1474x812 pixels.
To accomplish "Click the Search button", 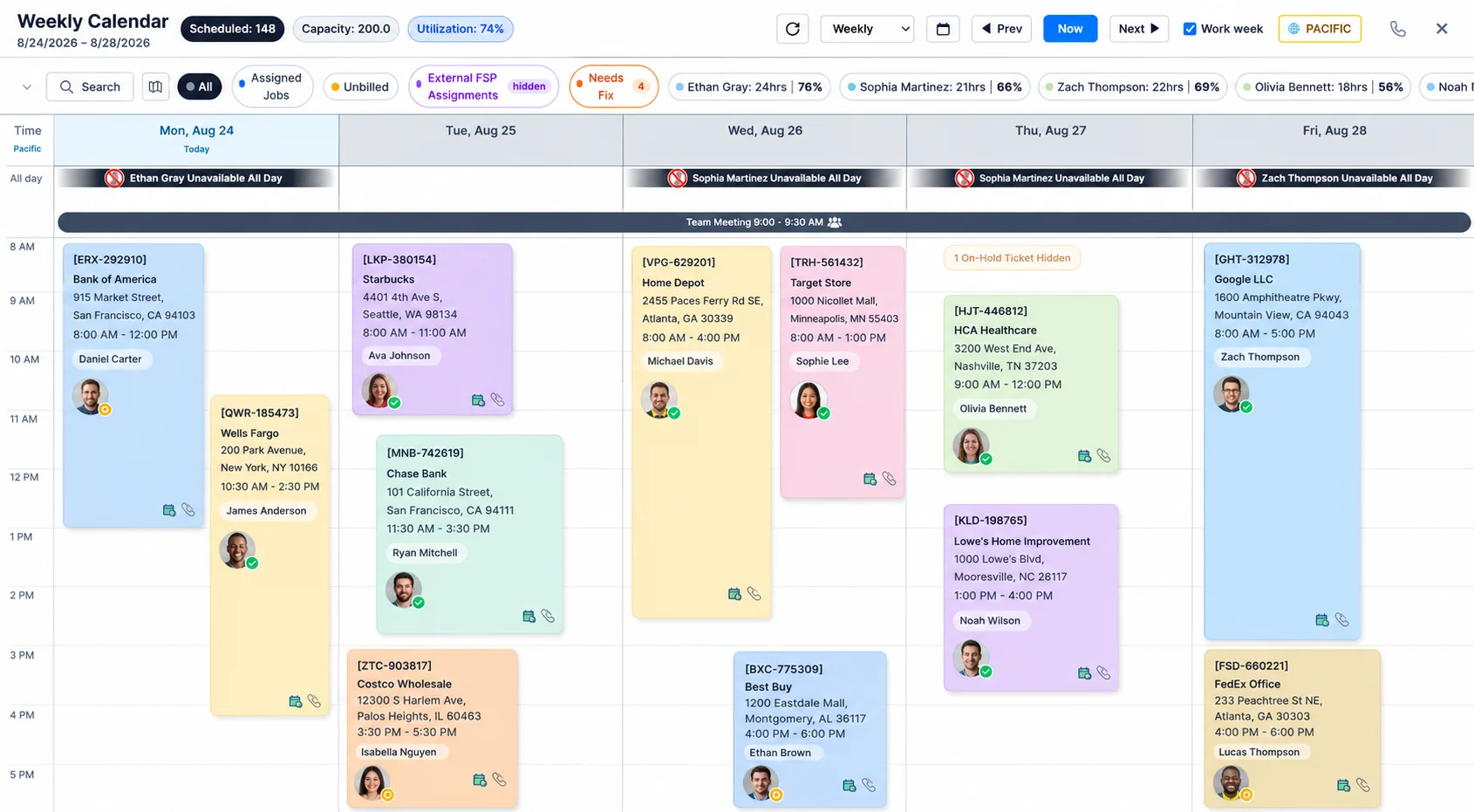I will click(x=90, y=86).
